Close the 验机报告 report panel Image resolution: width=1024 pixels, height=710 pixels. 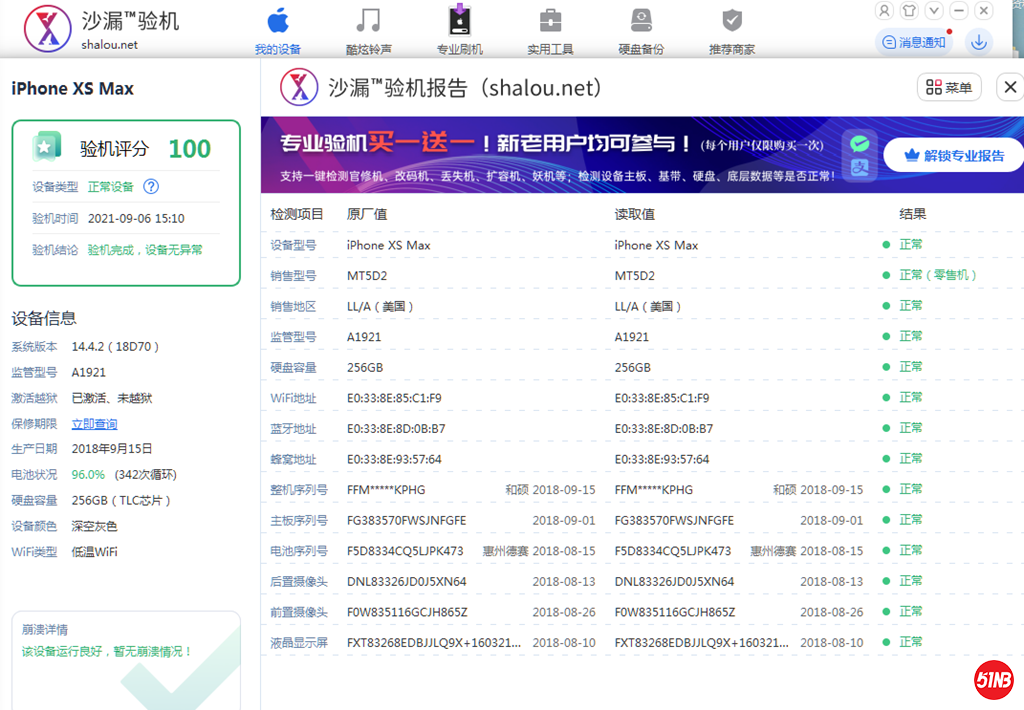(1010, 88)
